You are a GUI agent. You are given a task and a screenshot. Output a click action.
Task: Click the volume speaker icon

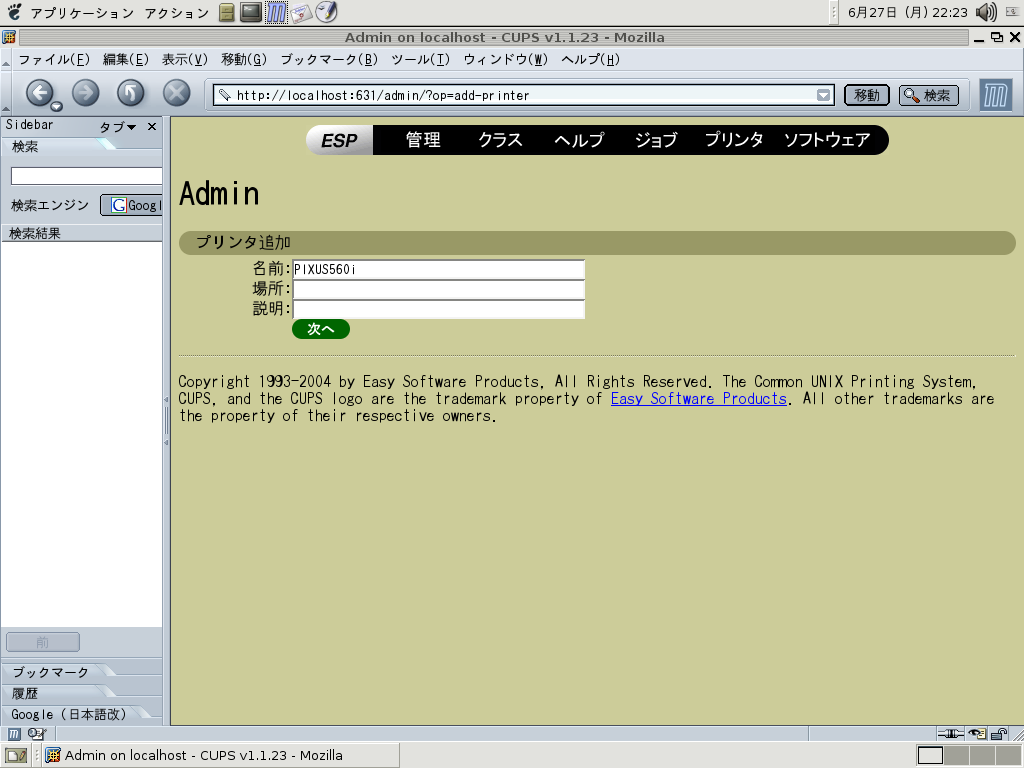[x=986, y=12]
